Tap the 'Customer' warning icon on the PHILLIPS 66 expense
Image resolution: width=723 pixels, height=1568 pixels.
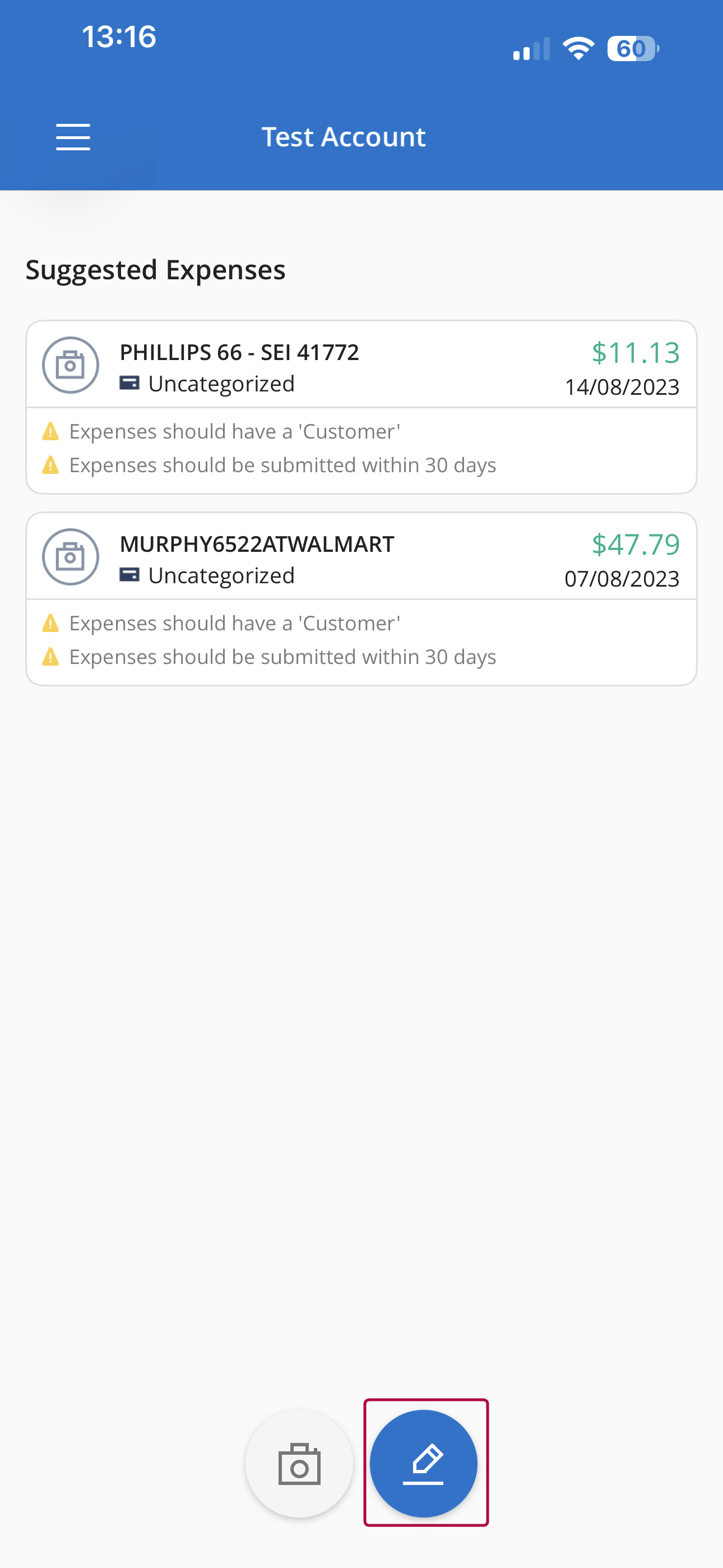point(50,432)
